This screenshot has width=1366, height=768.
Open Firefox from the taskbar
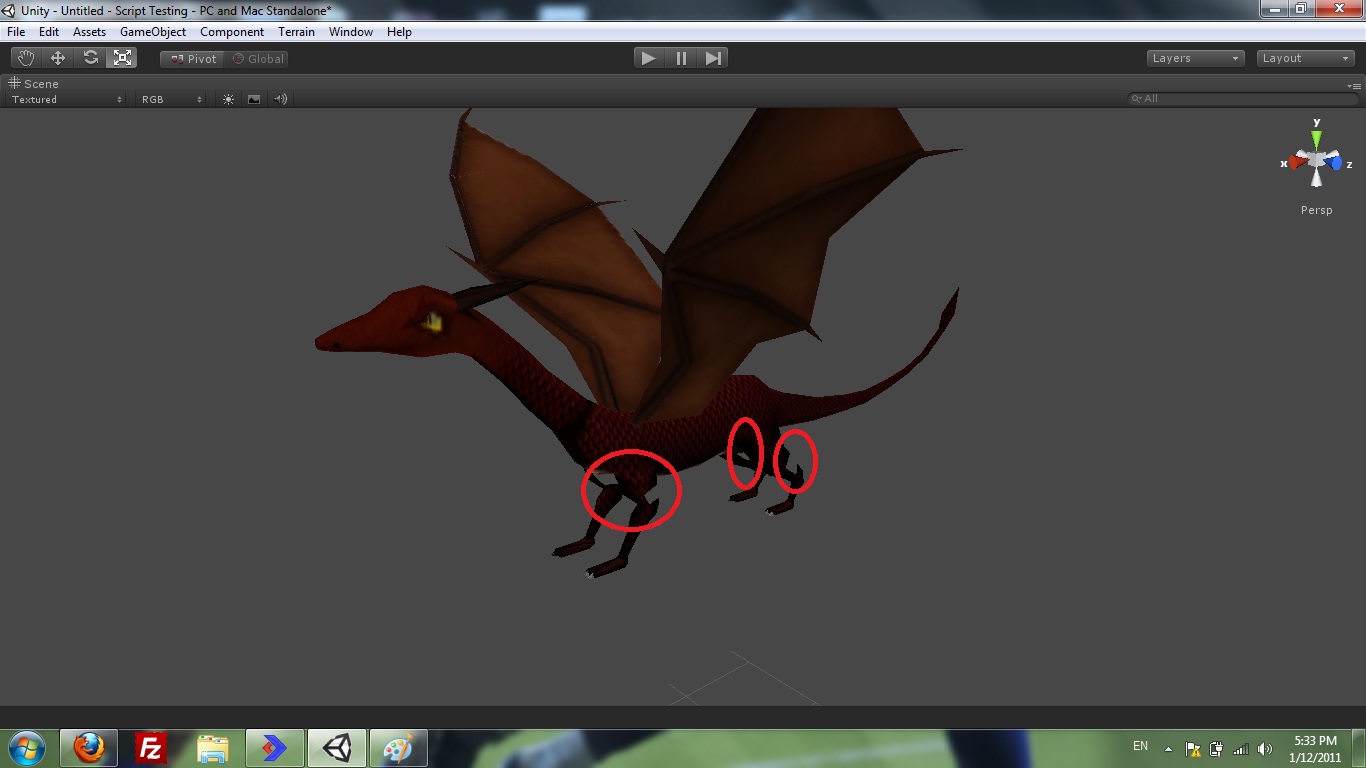[89, 747]
